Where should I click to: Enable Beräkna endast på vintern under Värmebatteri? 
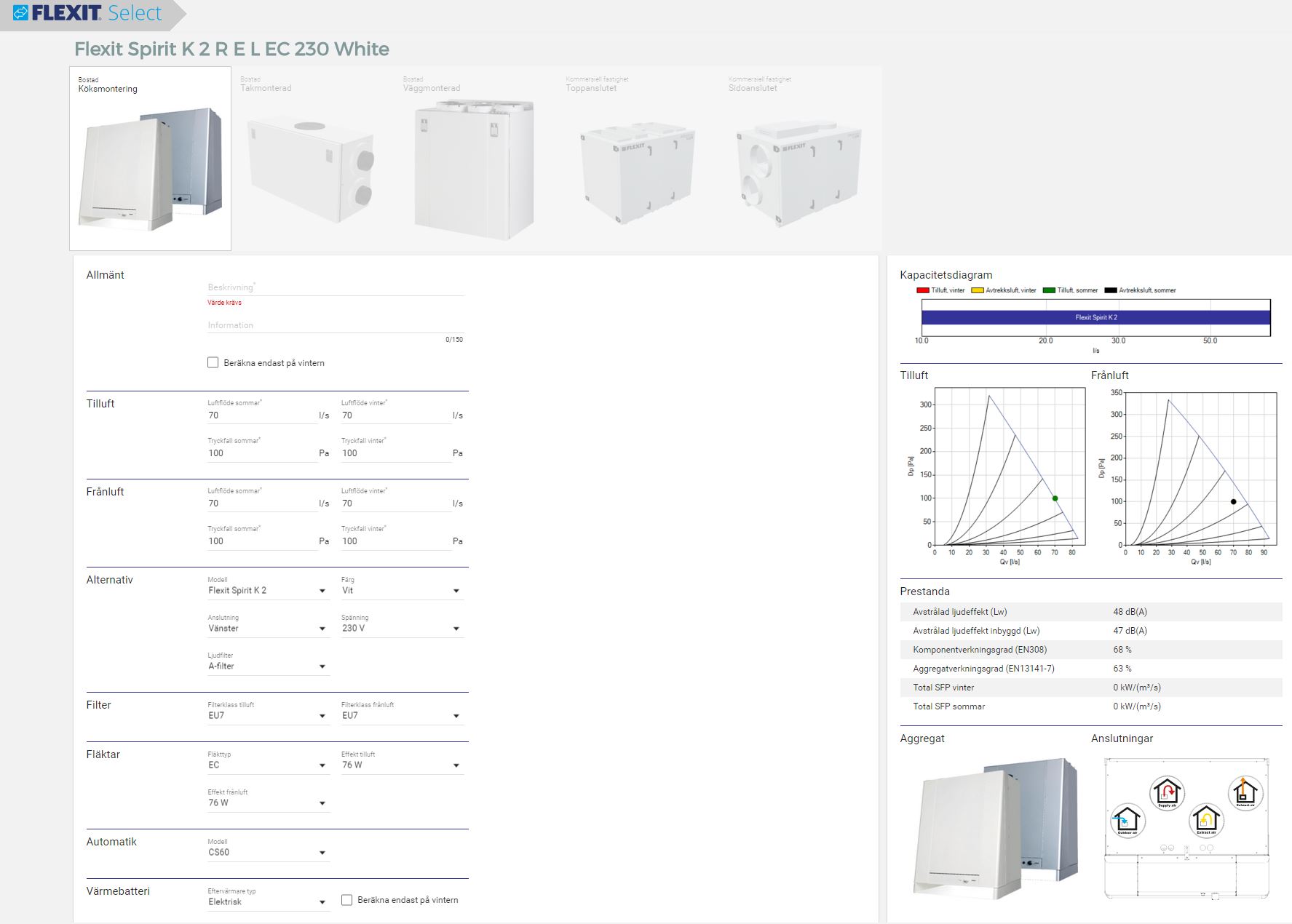tap(346, 900)
